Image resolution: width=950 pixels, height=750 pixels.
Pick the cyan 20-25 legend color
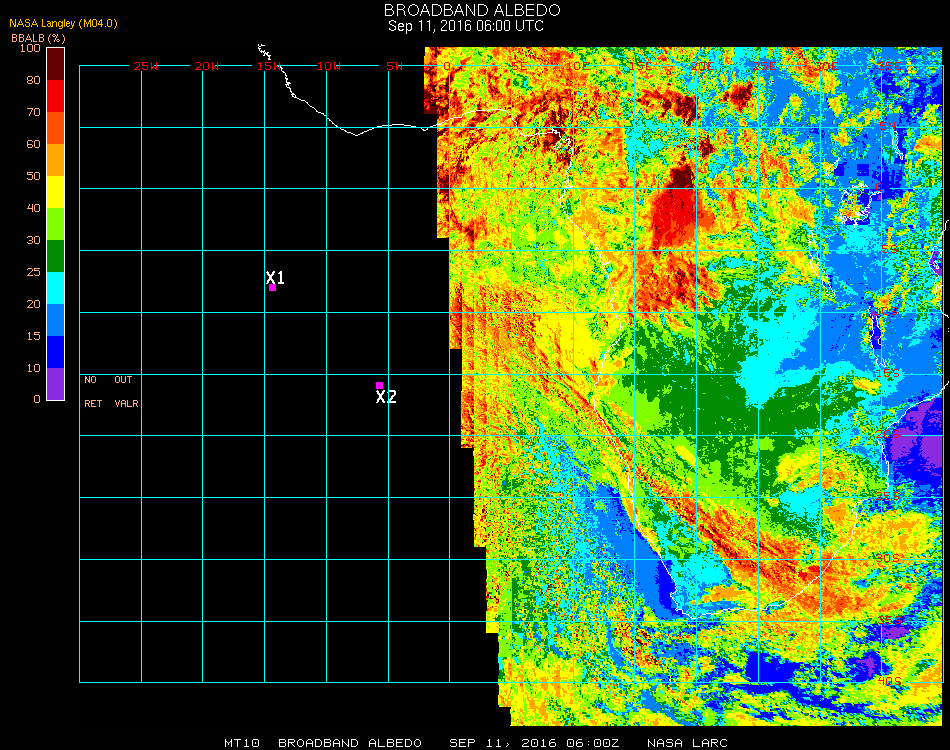coord(56,288)
